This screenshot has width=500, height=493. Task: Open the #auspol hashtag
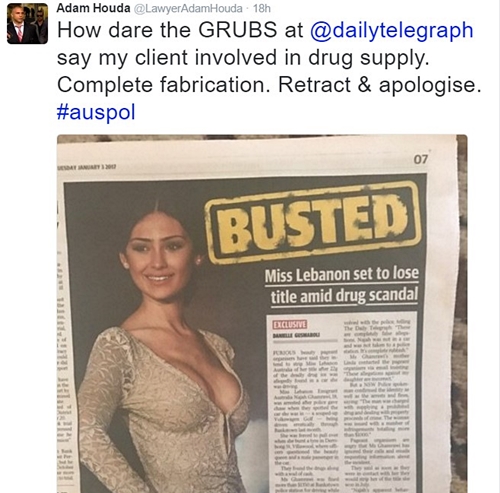[96, 112]
